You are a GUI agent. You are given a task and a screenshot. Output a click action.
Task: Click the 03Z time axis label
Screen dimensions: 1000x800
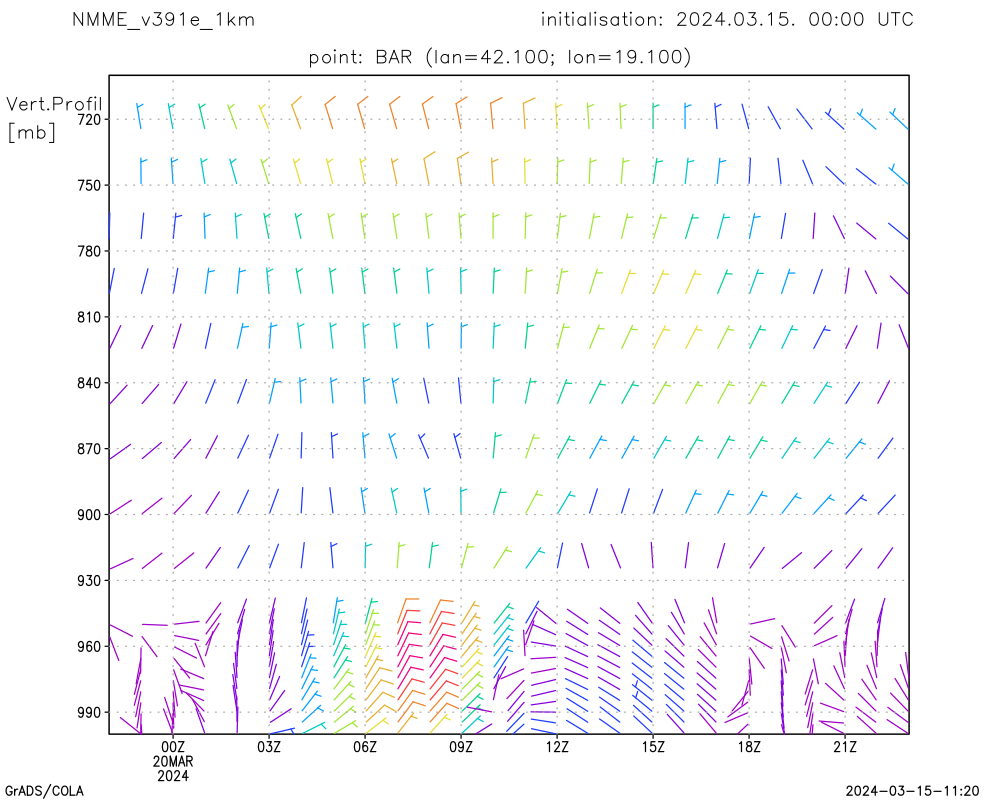click(269, 747)
